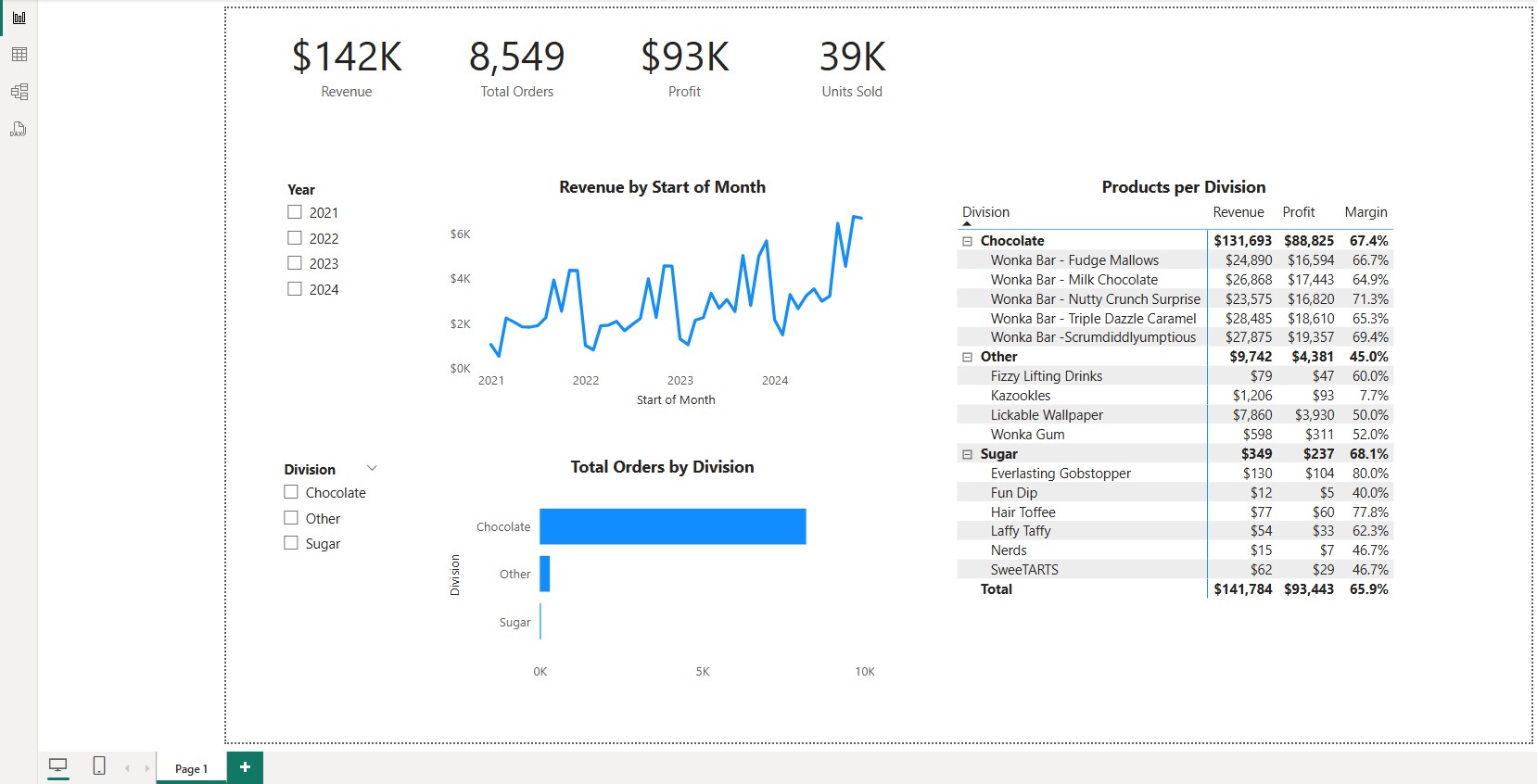The height and width of the screenshot is (784, 1537).
Task: Click the 8,549 Total Orders card
Action: tap(516, 68)
